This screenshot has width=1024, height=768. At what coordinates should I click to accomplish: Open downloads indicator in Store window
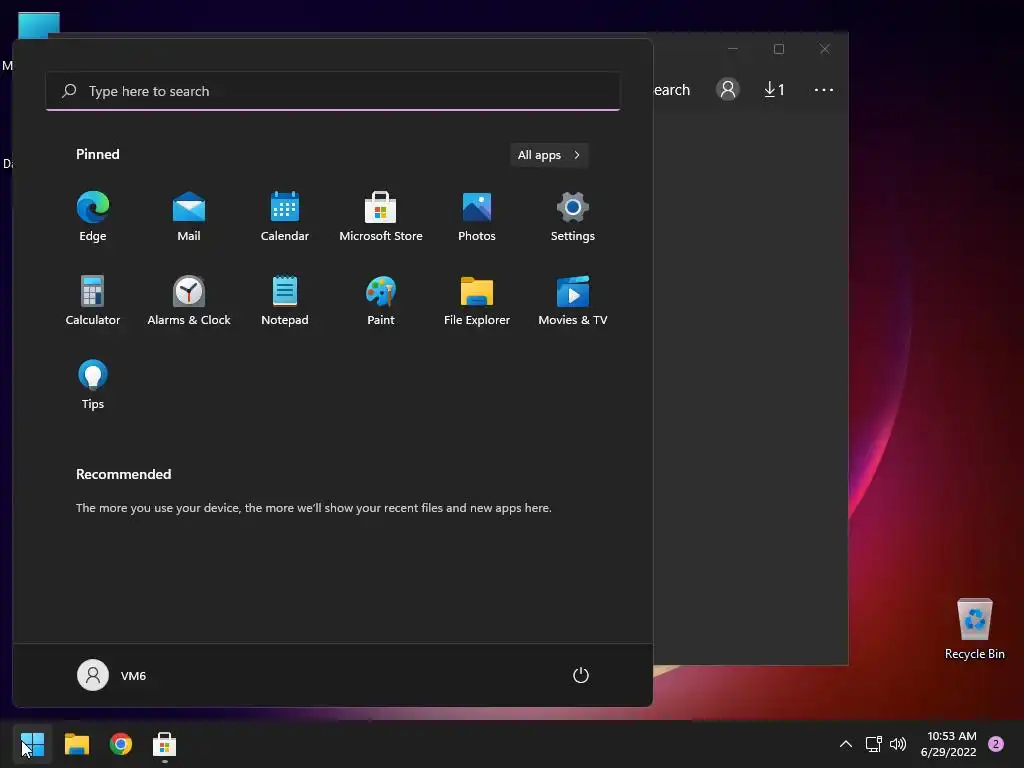click(775, 89)
